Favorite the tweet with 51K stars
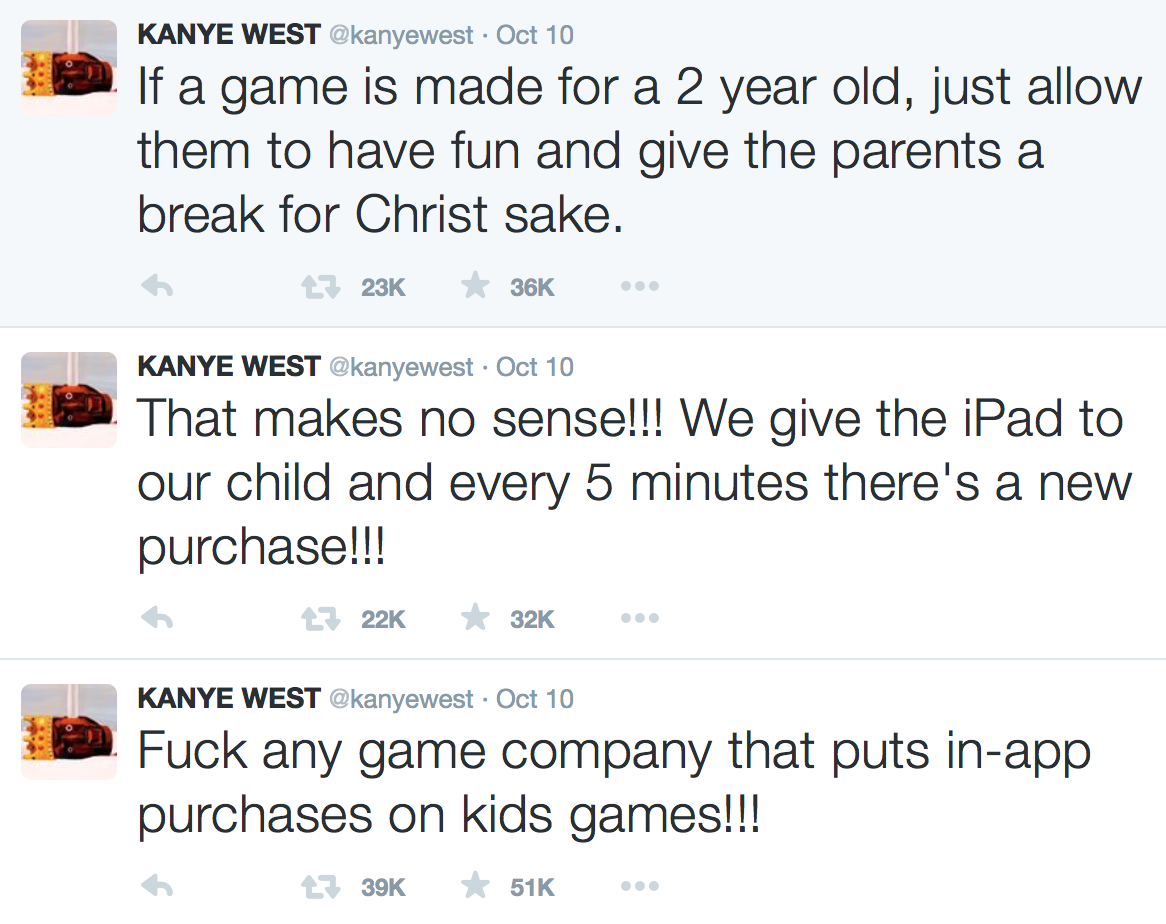 click(x=475, y=885)
